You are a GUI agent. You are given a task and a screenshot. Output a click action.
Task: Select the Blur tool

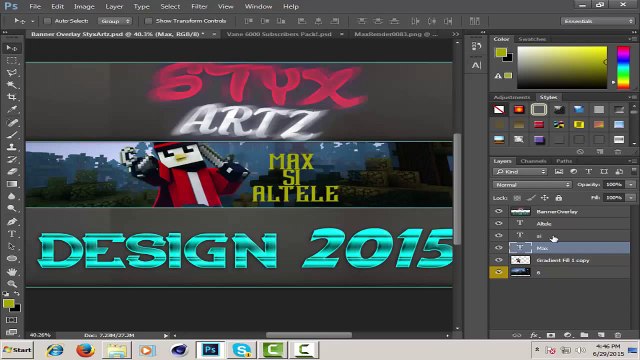tap(11, 196)
